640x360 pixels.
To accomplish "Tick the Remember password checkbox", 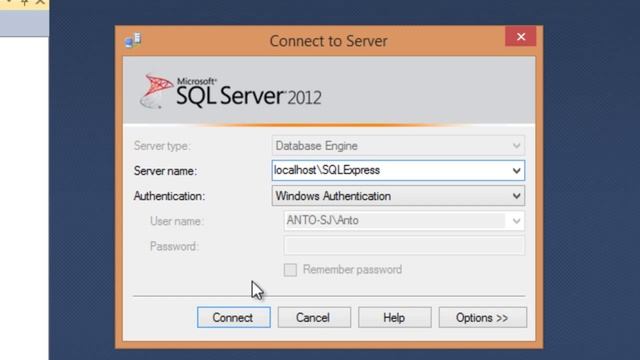I will click(290, 270).
